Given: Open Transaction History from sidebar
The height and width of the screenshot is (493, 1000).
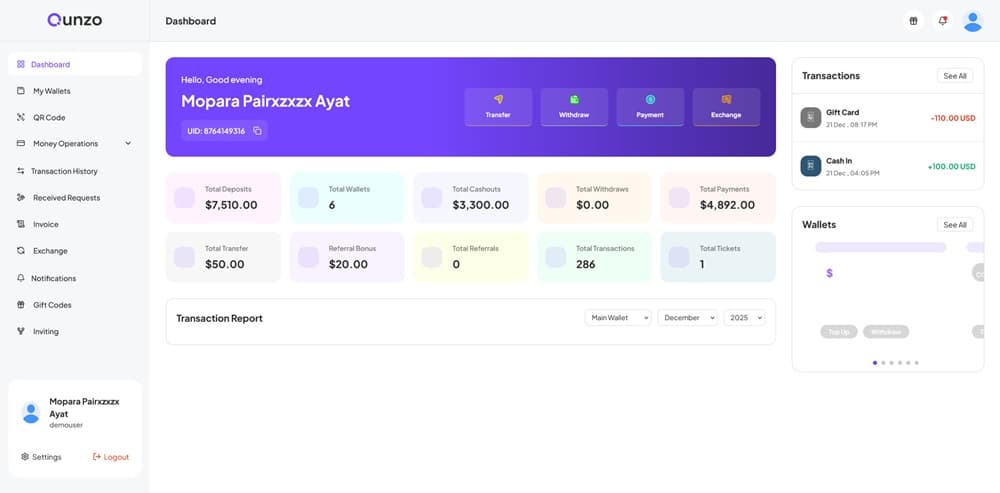Looking at the screenshot, I should 64,171.
